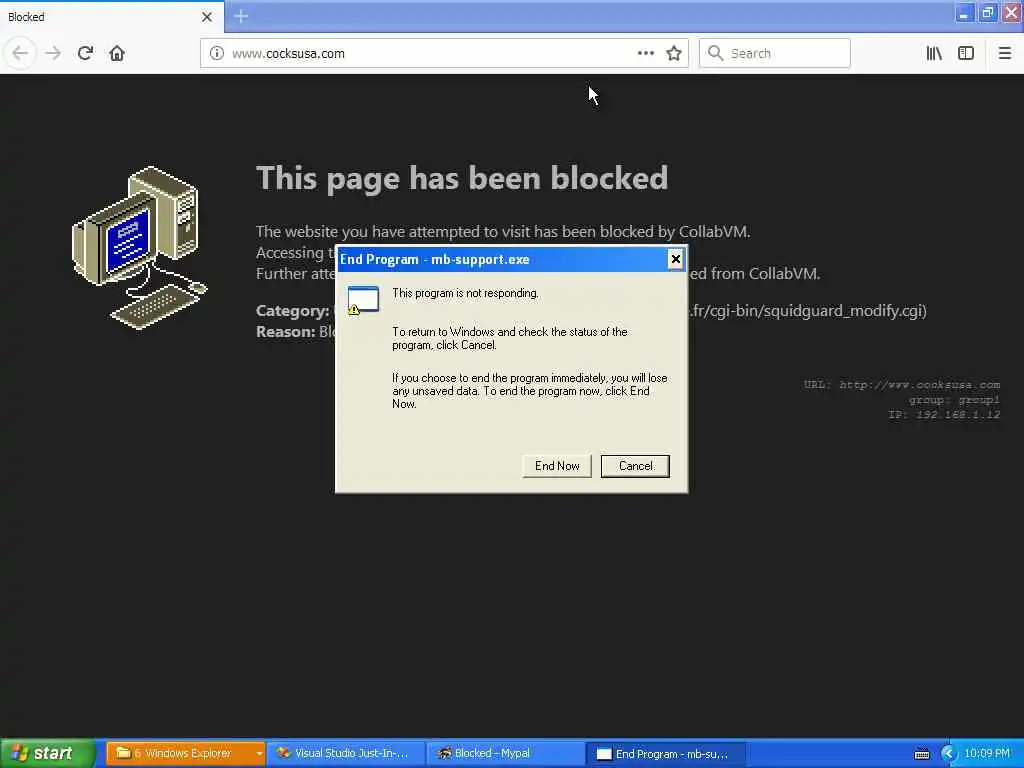The height and width of the screenshot is (768, 1024).
Task: Expand hidden tray icons arrow
Action: (948, 754)
